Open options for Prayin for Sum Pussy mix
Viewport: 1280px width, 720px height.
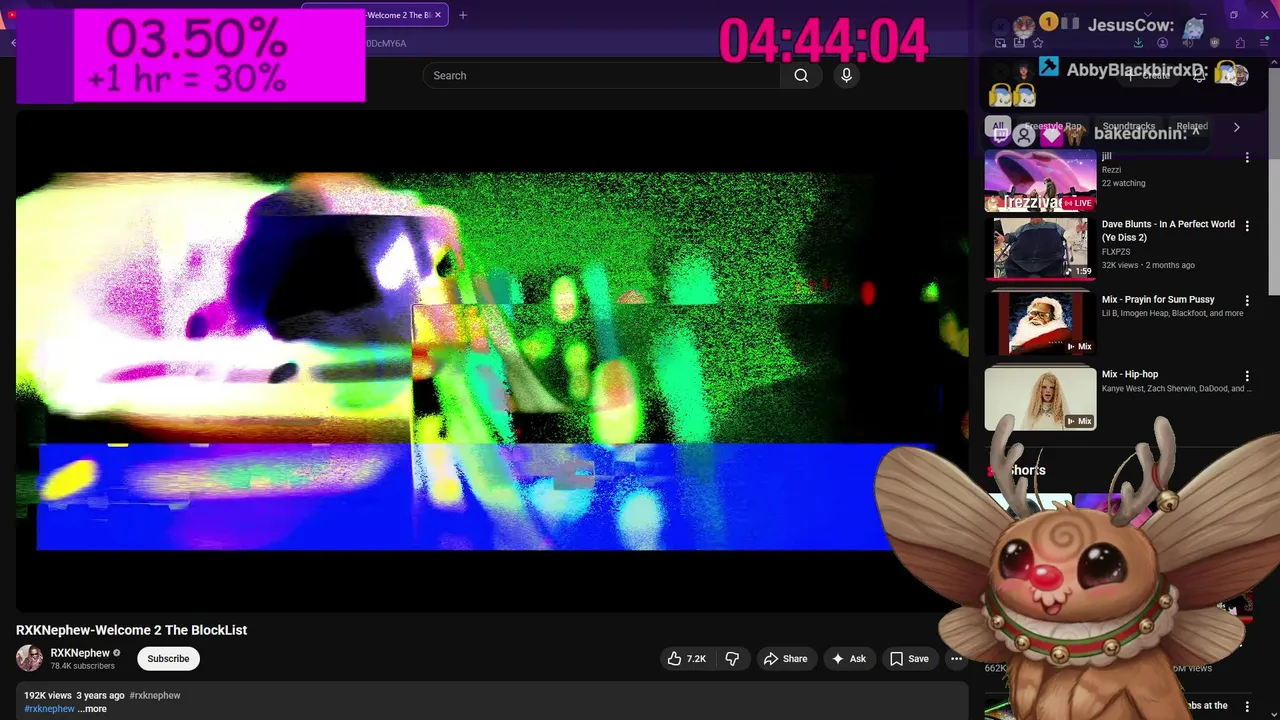point(1247,300)
